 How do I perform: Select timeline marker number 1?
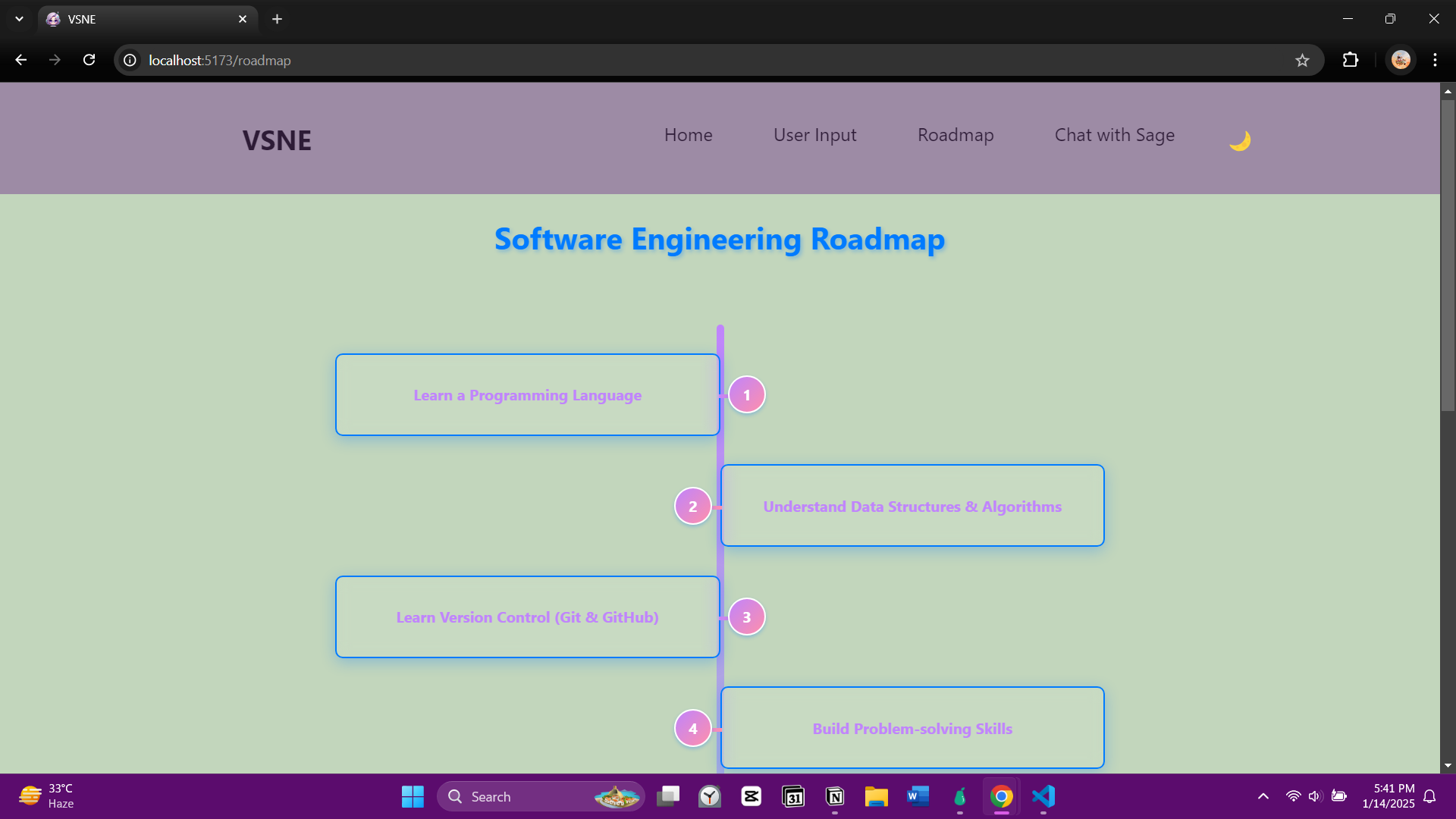pyautogui.click(x=746, y=395)
